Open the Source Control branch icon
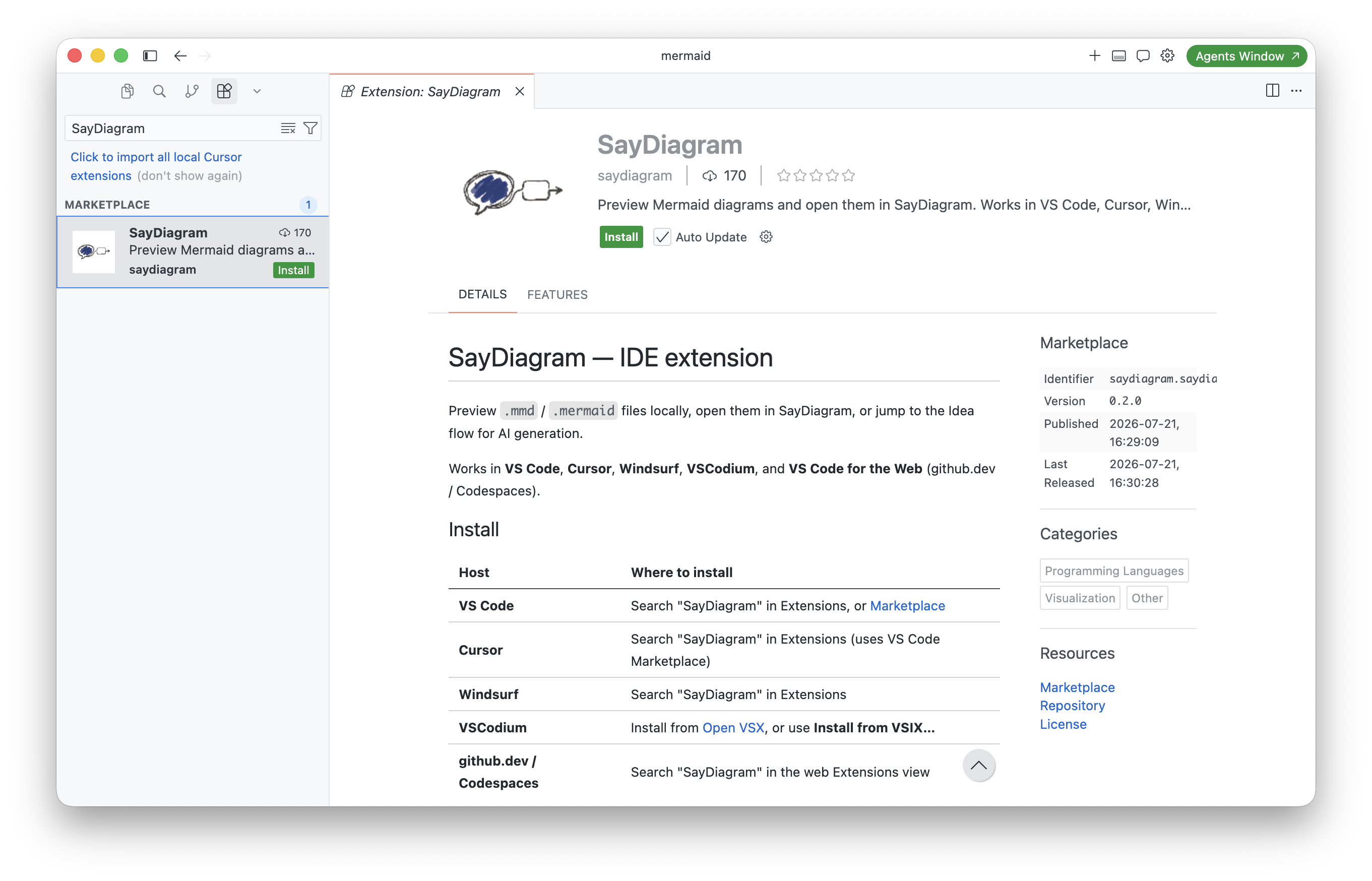This screenshot has width=1372, height=881. pyautogui.click(x=192, y=91)
